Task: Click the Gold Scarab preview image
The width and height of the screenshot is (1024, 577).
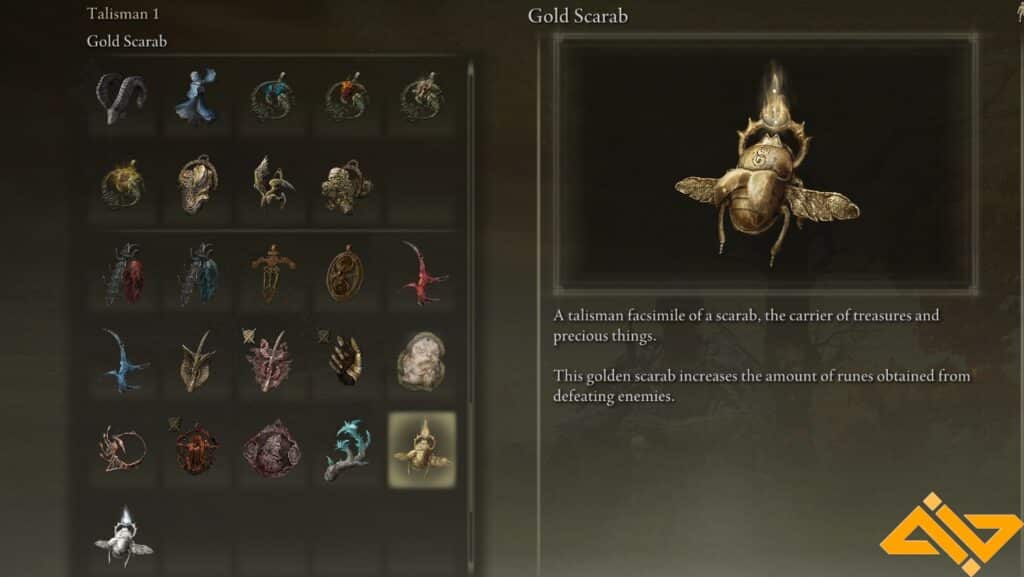Action: [x=765, y=163]
